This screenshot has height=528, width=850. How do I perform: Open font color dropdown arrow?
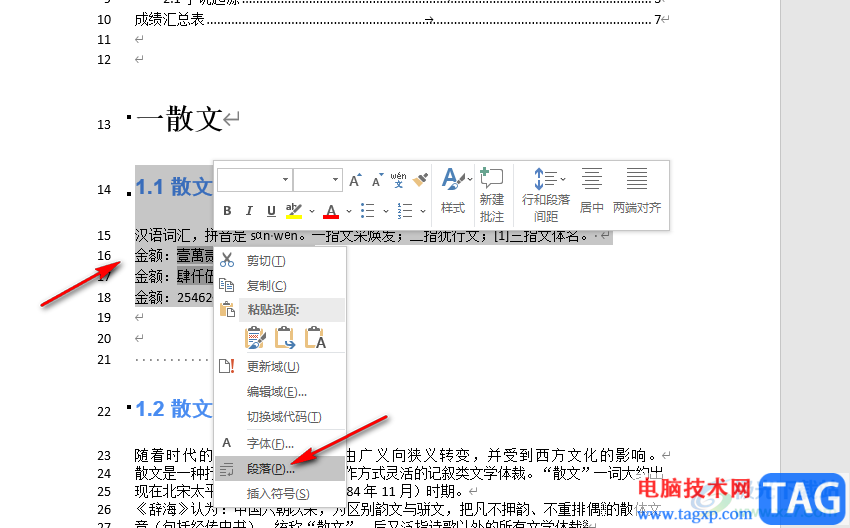click(x=349, y=211)
